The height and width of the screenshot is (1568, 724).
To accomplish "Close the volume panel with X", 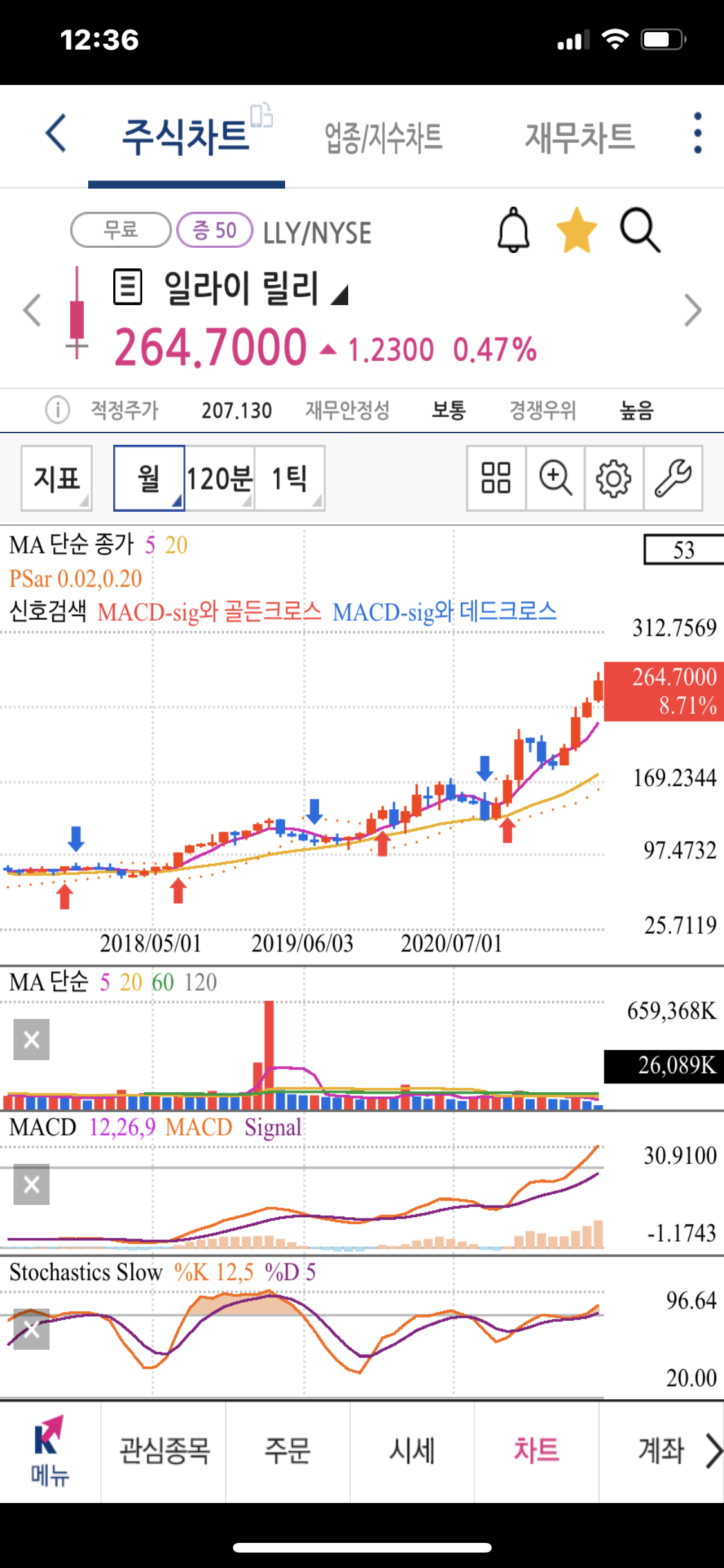I will coord(32,1040).
